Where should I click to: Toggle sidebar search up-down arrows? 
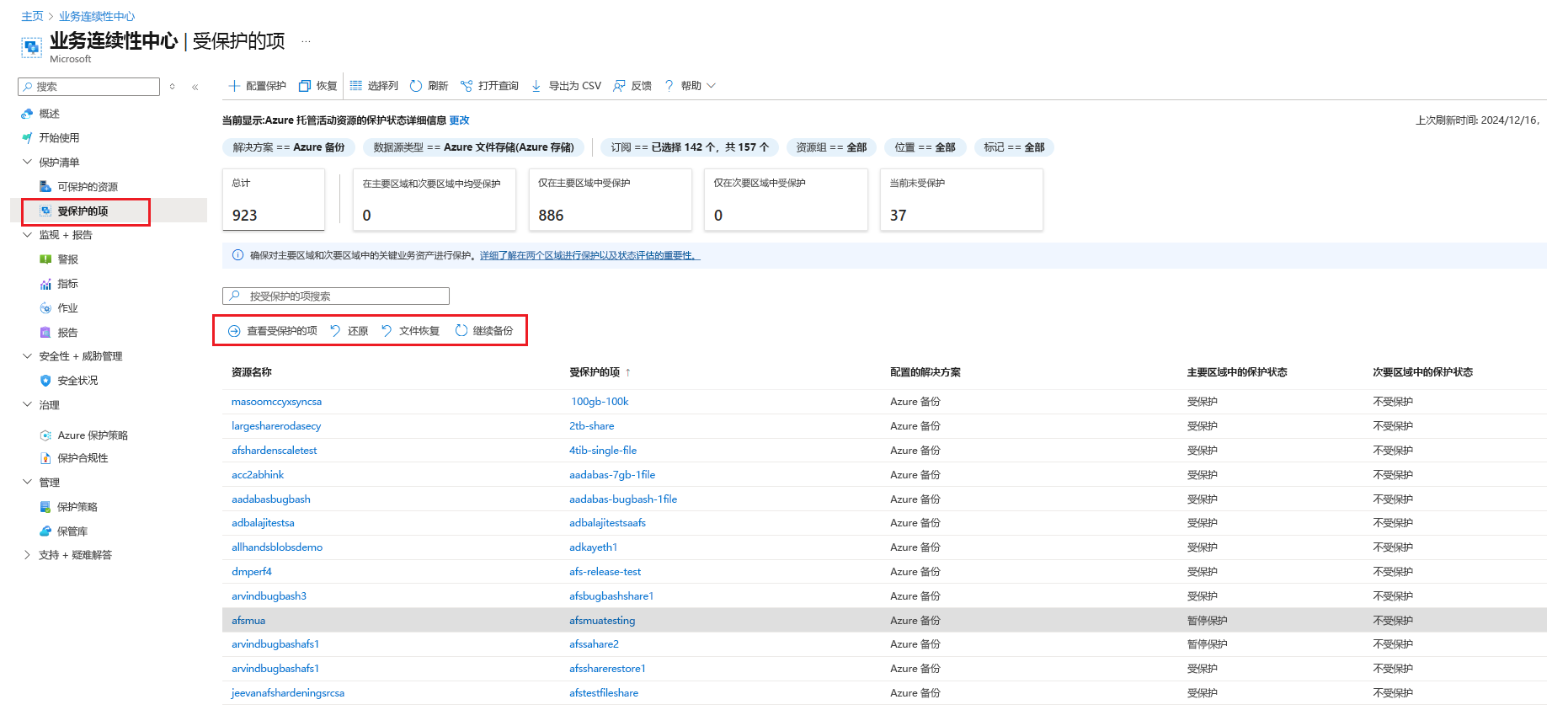click(x=172, y=87)
